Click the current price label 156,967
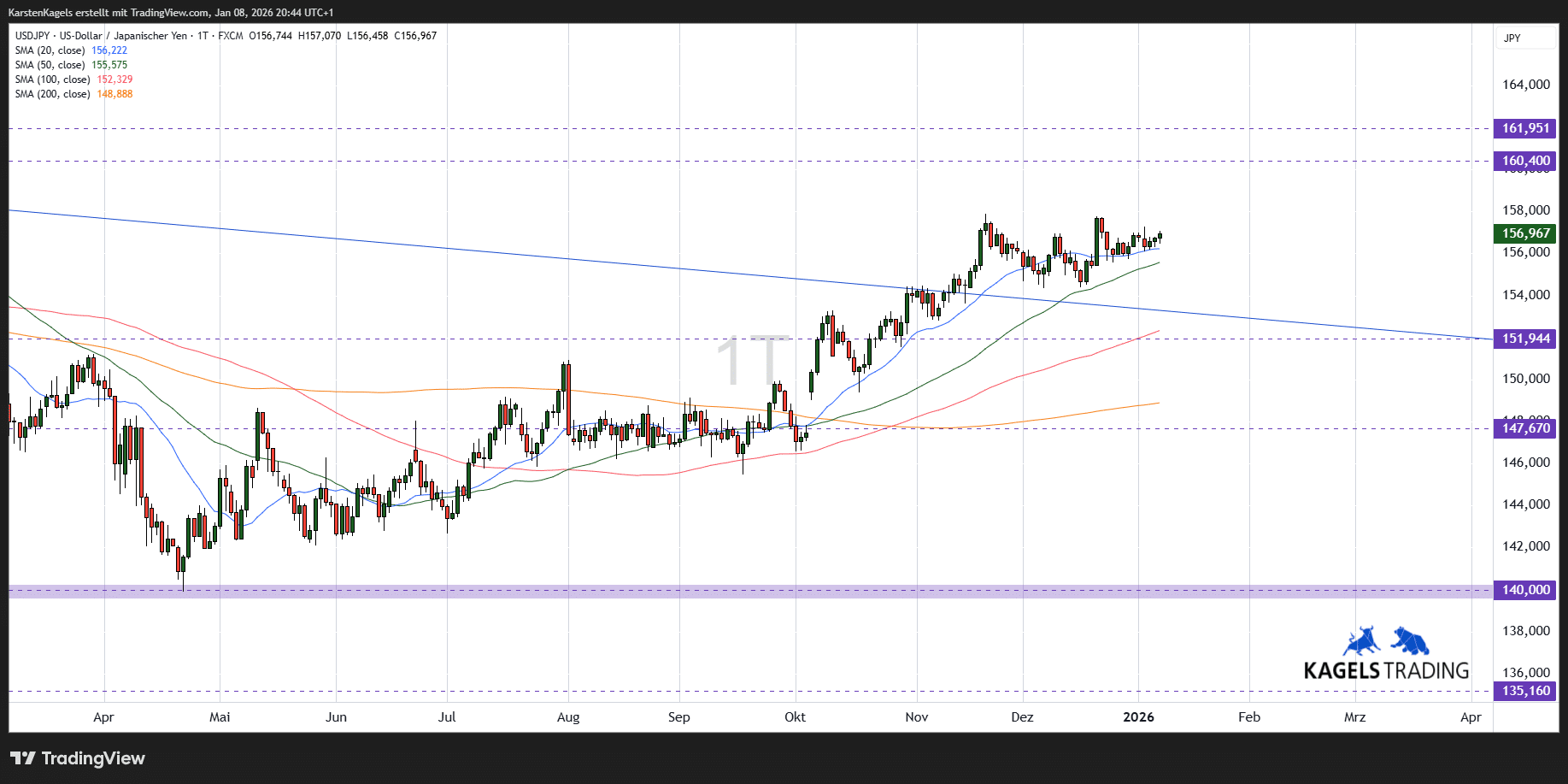This screenshot has width=1568, height=784. 1525,233
